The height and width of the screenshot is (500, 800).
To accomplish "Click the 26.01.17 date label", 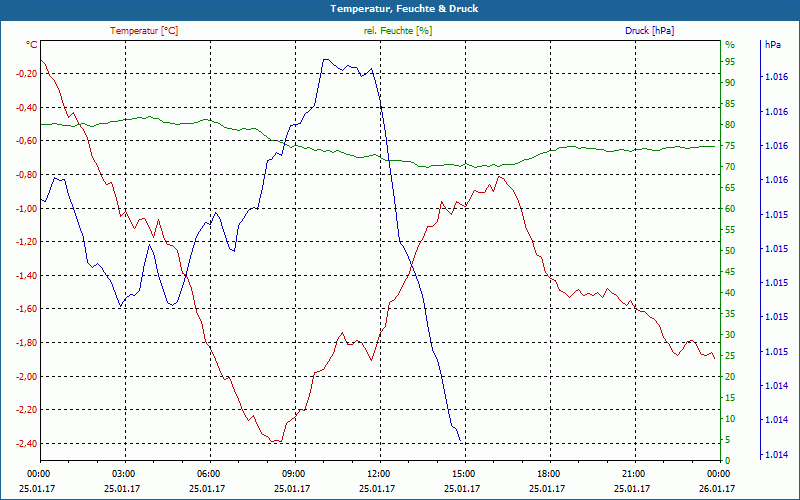I will 718,488.
